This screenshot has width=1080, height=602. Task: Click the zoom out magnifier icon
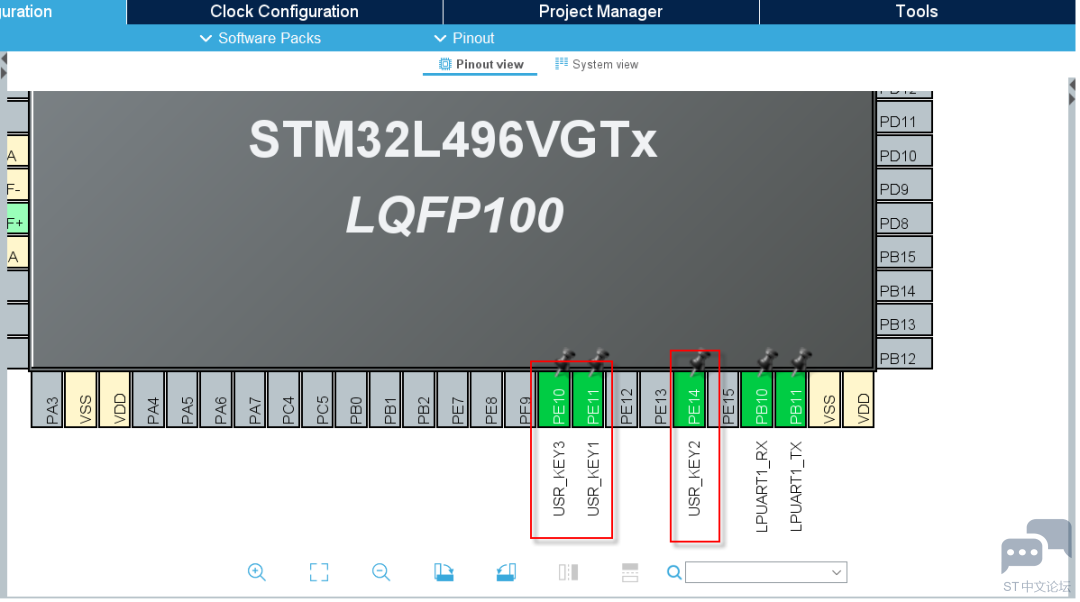[381, 572]
